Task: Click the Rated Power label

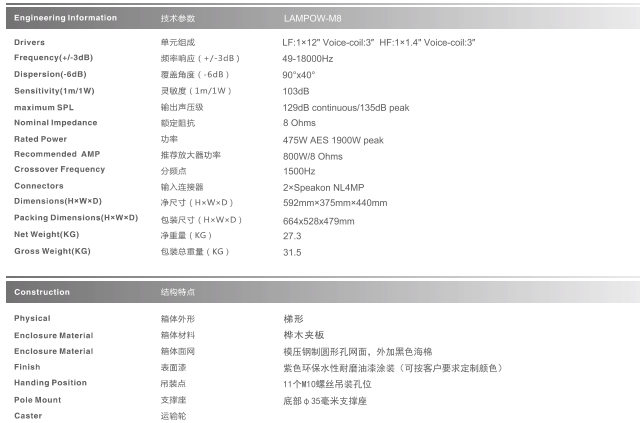Action: [x=41, y=139]
